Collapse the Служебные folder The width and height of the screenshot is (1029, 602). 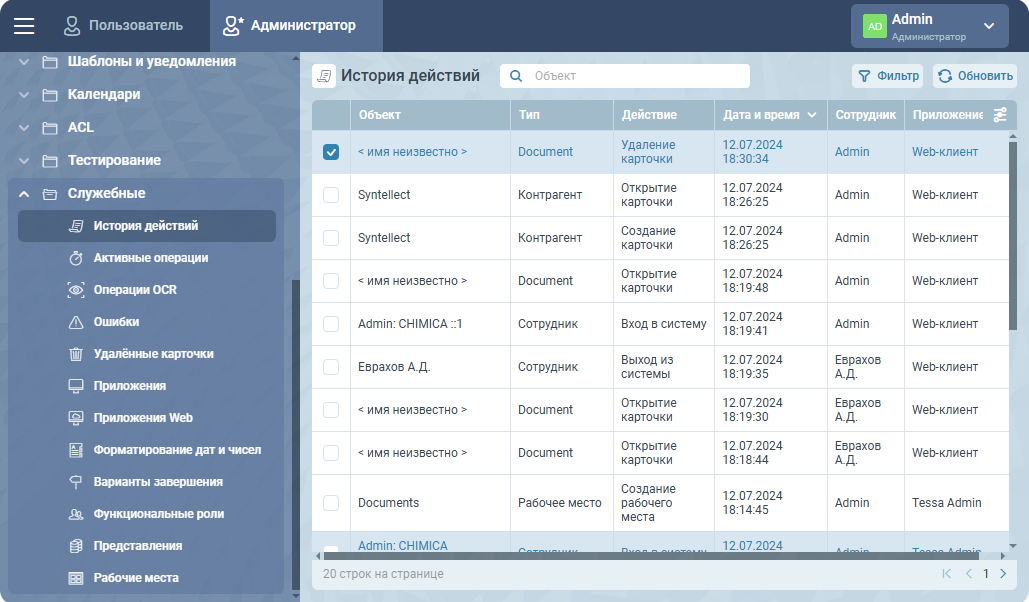pos(24,193)
